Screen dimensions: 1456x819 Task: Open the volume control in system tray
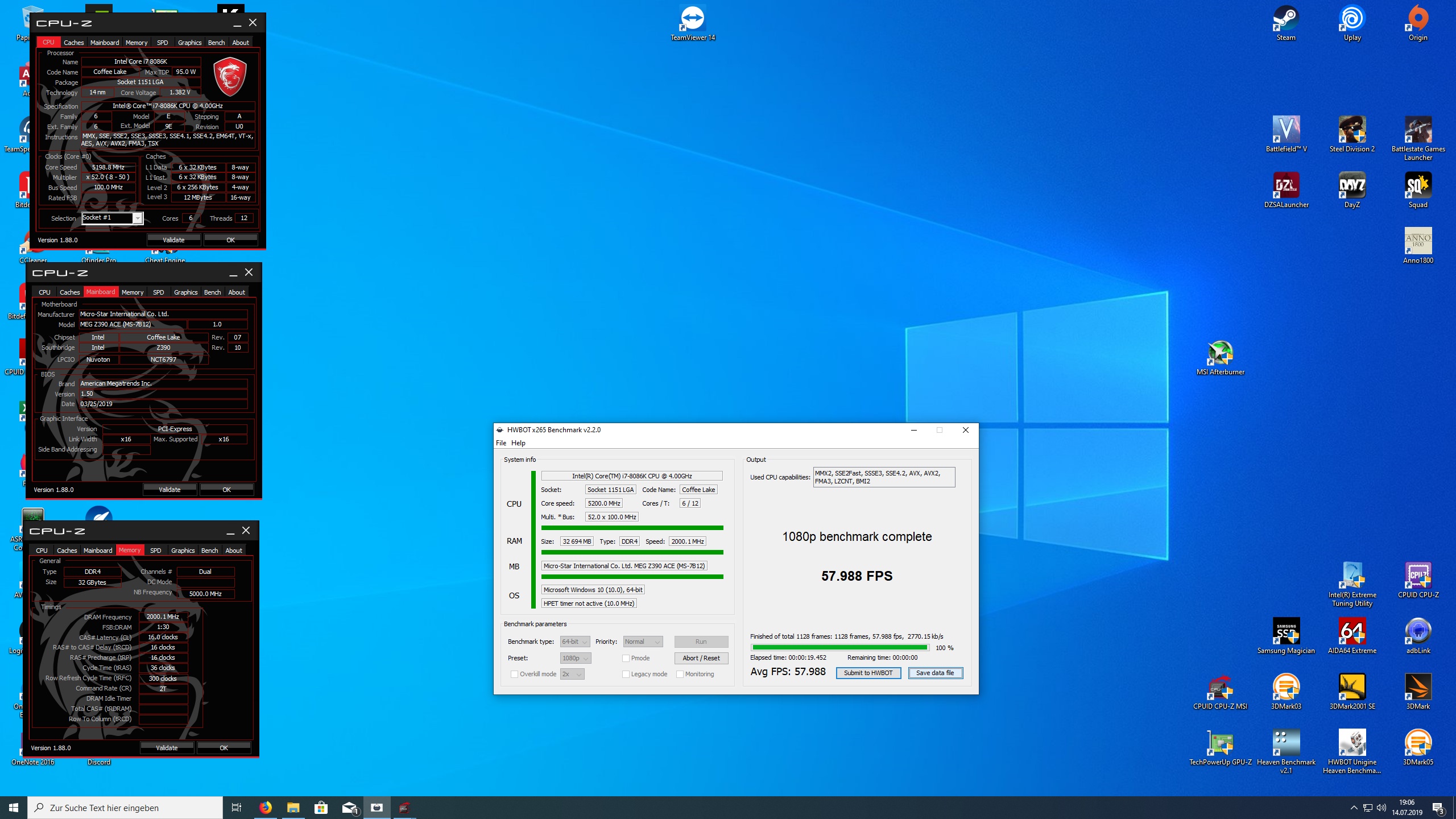pyautogui.click(x=1381, y=808)
